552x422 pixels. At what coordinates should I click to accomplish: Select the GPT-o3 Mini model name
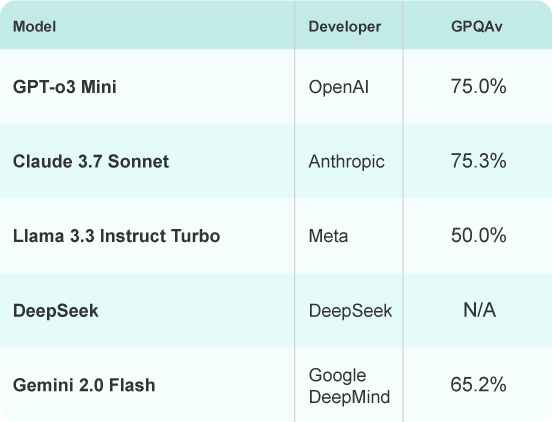[65, 87]
